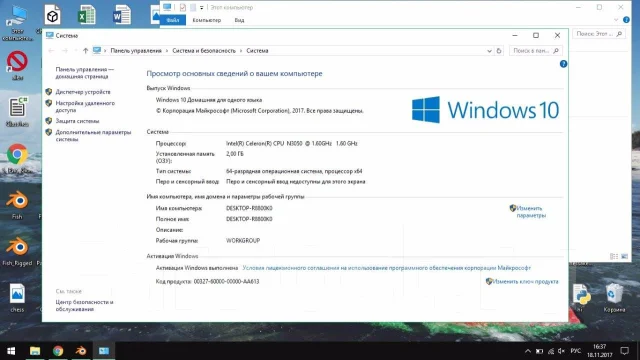Click Change settings for computer name
Image resolution: width=640 pixels, height=360 pixels.
[x=531, y=211]
